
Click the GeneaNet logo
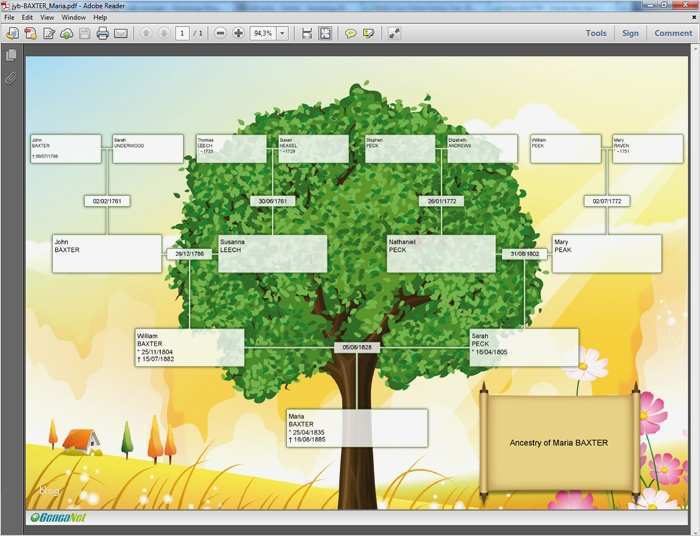click(x=58, y=518)
